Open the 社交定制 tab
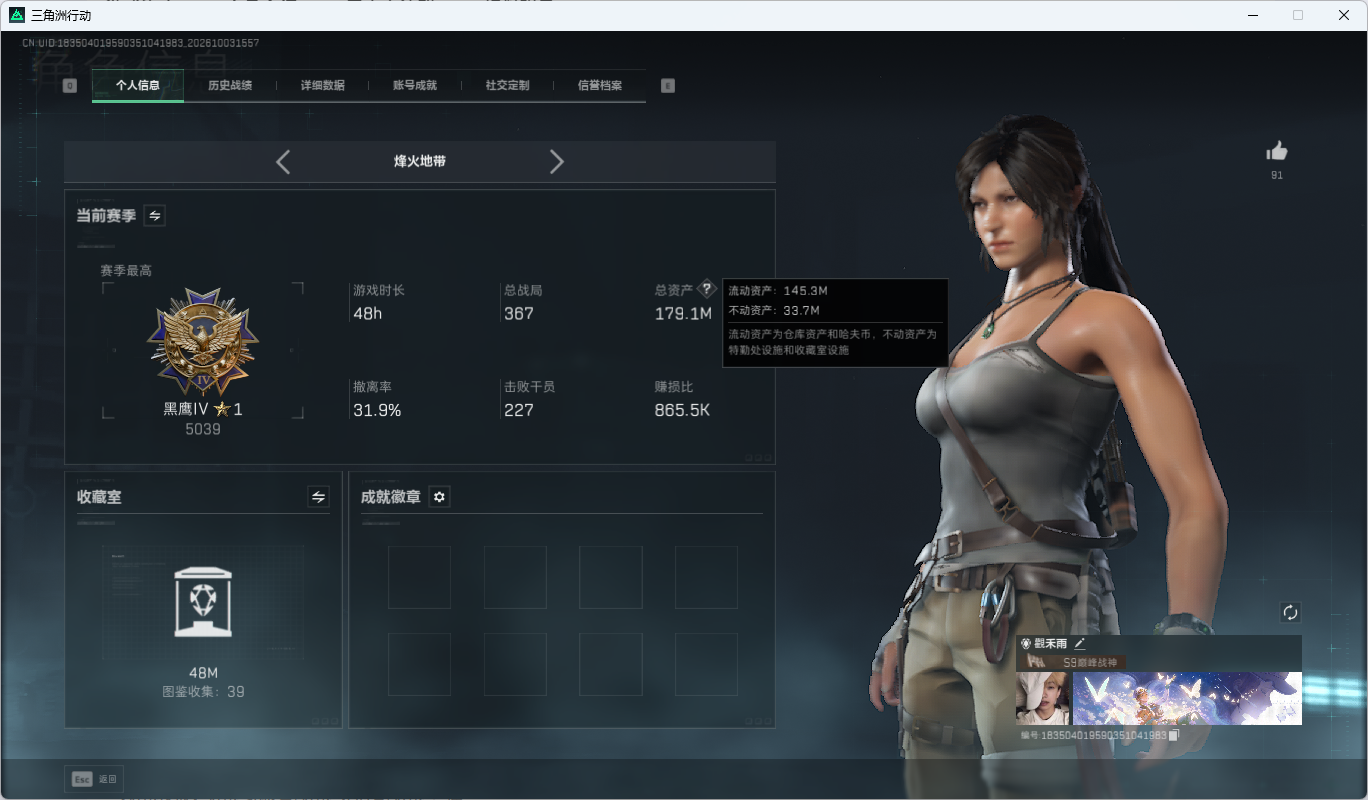 (x=508, y=86)
